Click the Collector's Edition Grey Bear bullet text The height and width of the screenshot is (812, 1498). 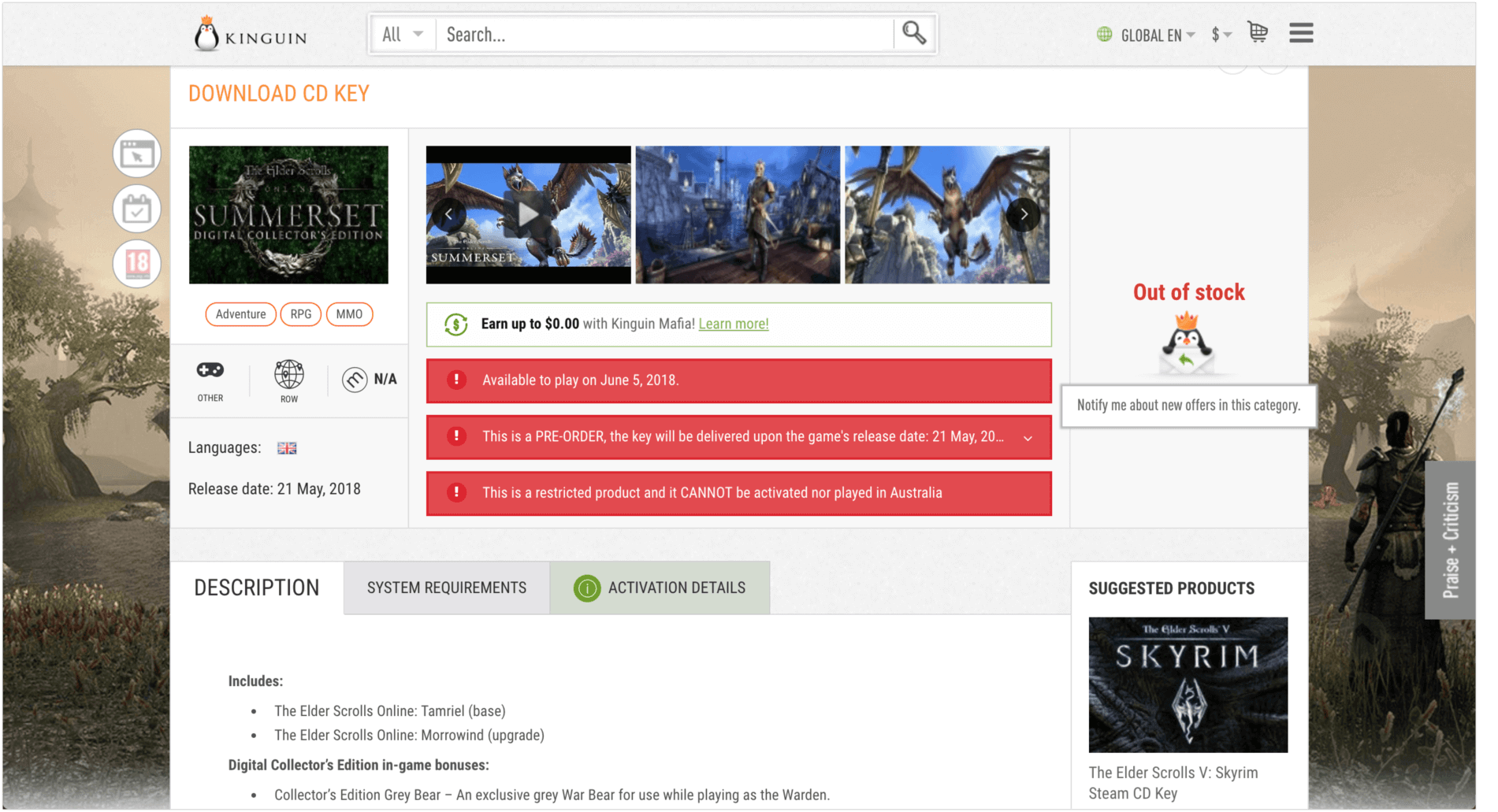(x=552, y=795)
